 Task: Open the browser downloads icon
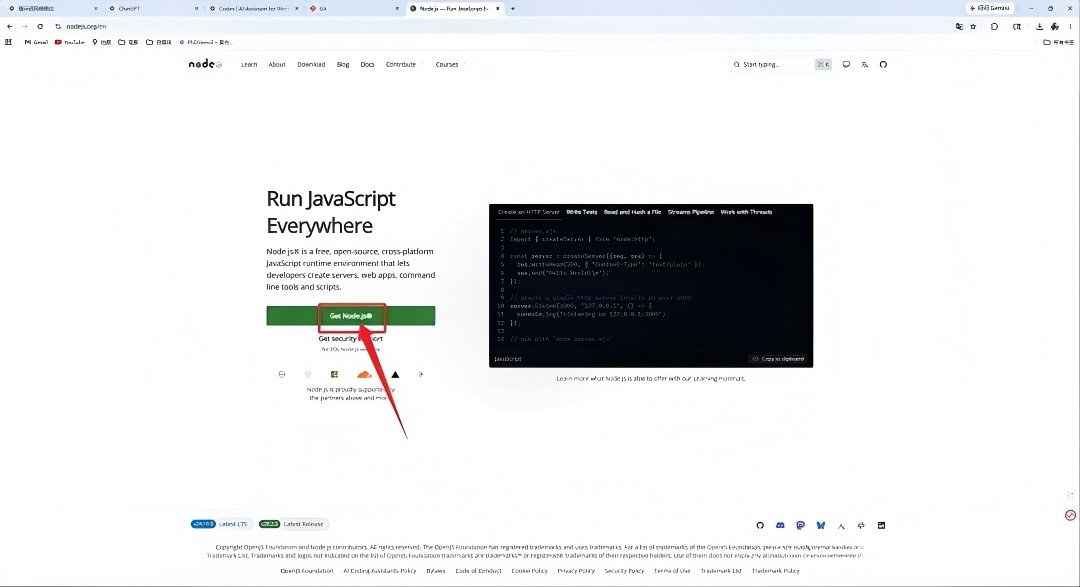(x=1039, y=26)
